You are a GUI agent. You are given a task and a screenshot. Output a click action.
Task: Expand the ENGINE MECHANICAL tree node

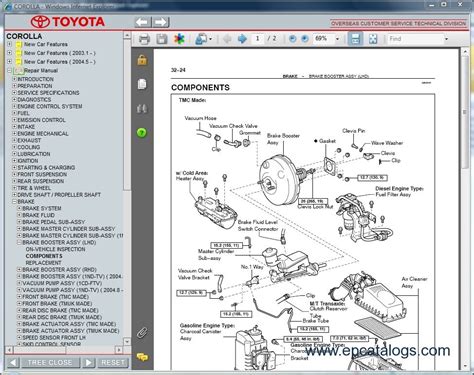coord(14,133)
